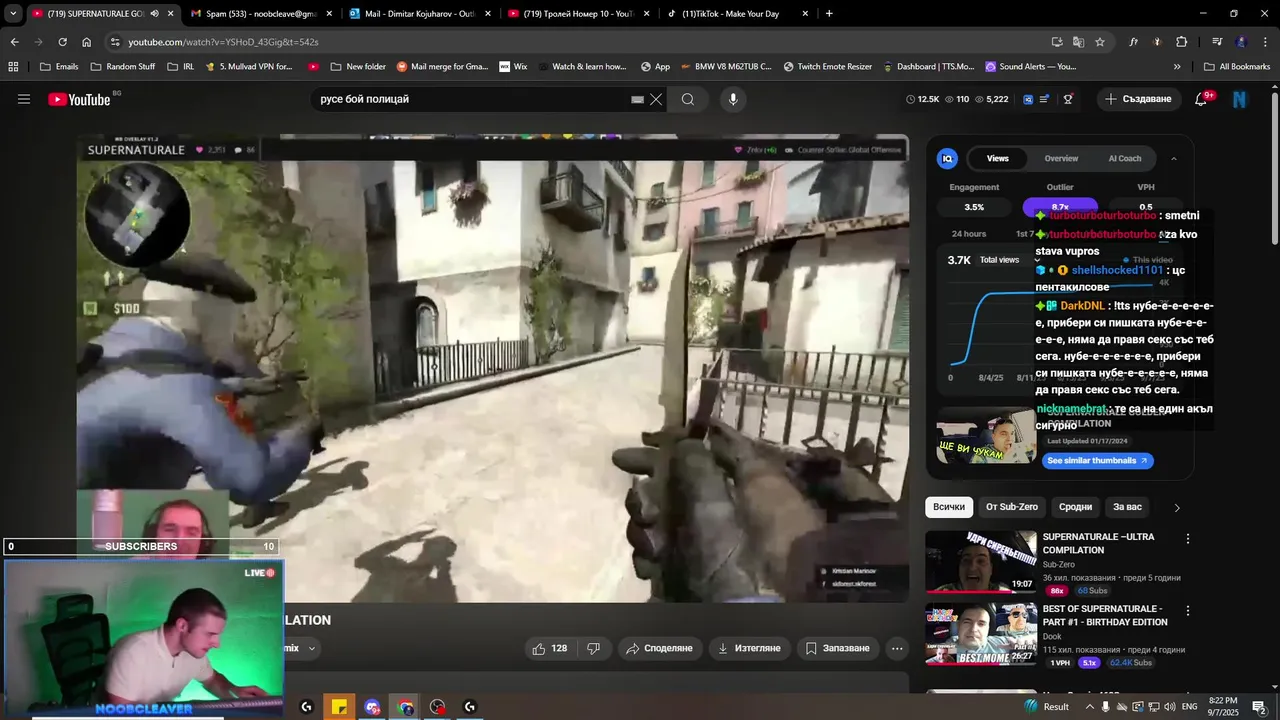
Task: Expand hidden bookmarks with double chevron
Action: (1177, 66)
